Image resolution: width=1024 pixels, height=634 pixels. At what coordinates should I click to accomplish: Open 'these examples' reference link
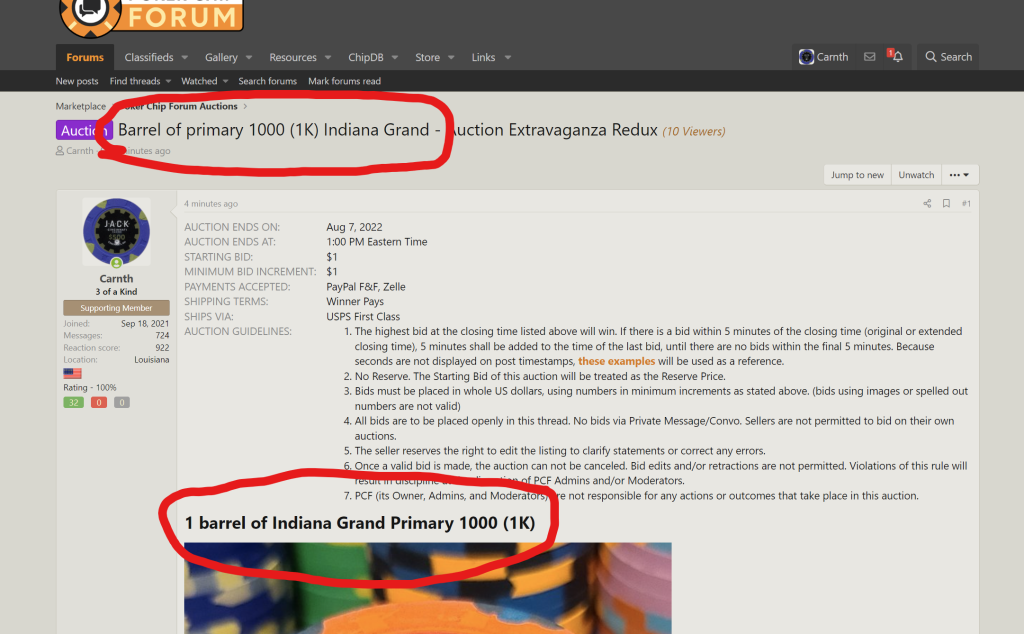click(x=616, y=361)
